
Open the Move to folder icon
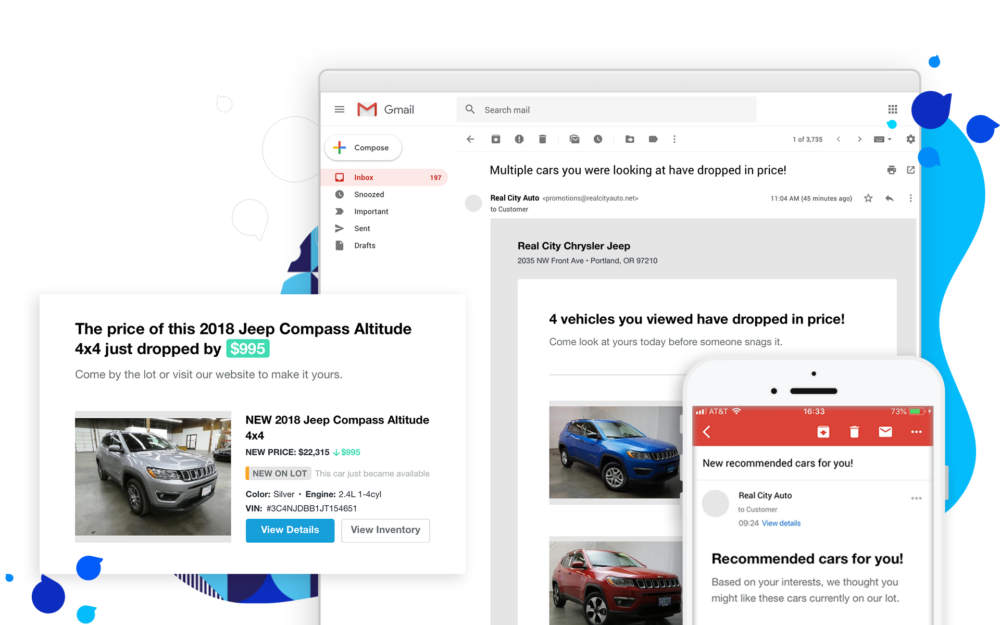pos(629,139)
